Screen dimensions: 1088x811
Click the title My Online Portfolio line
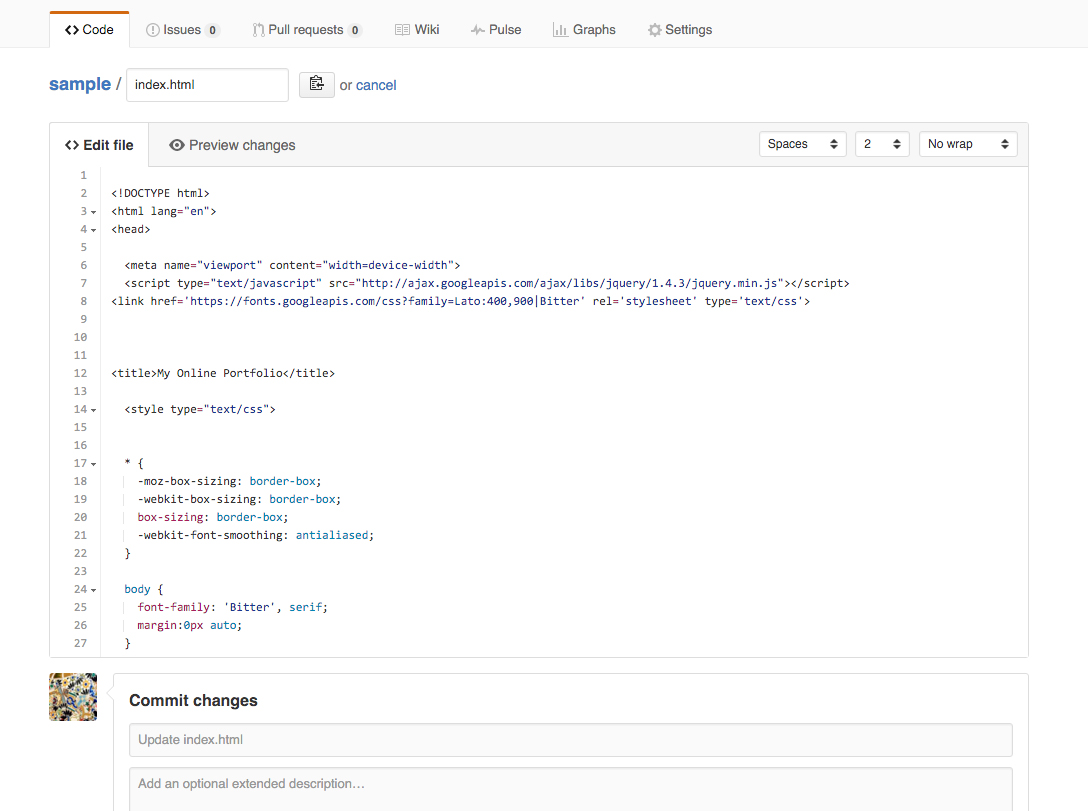(223, 373)
